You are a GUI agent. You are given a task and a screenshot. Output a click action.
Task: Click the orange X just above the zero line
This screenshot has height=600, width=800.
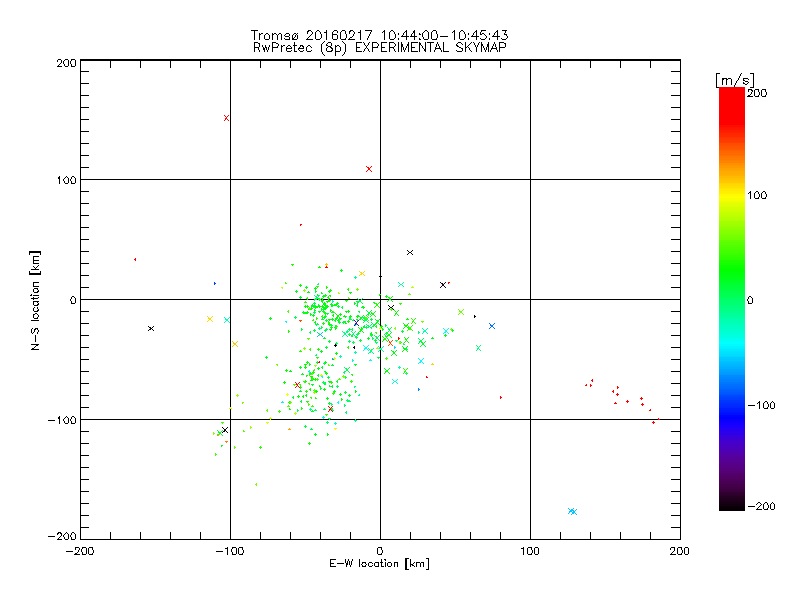coord(362,274)
